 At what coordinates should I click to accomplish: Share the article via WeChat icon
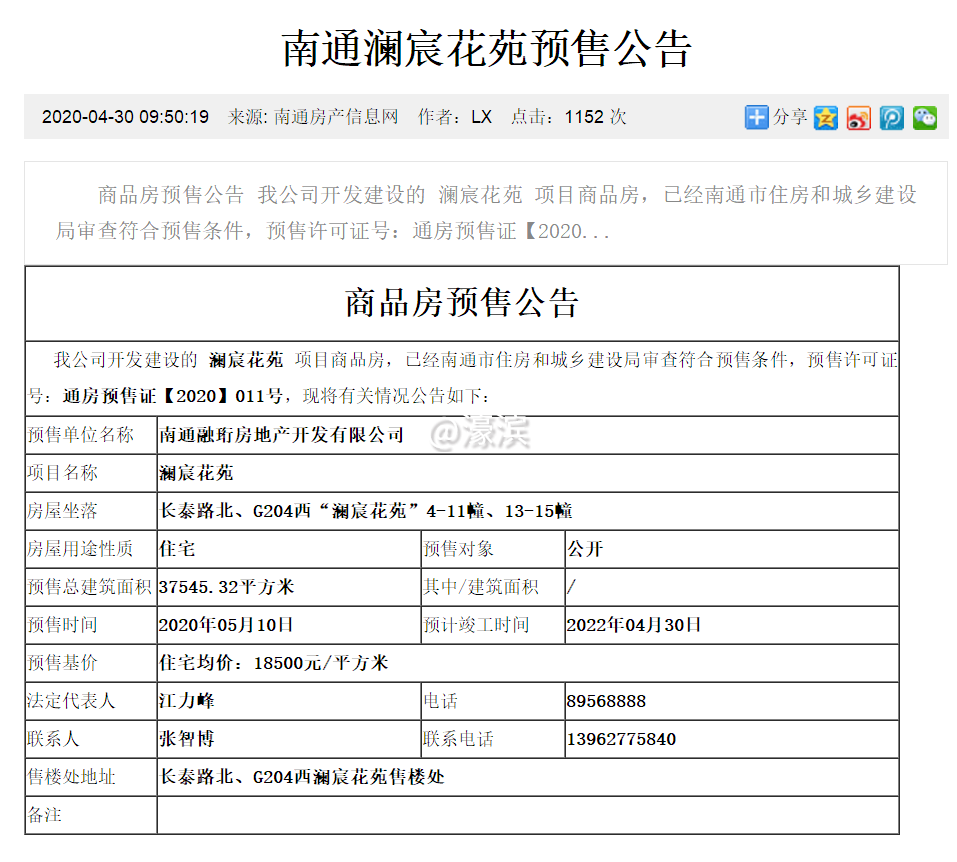pyautogui.click(x=924, y=117)
